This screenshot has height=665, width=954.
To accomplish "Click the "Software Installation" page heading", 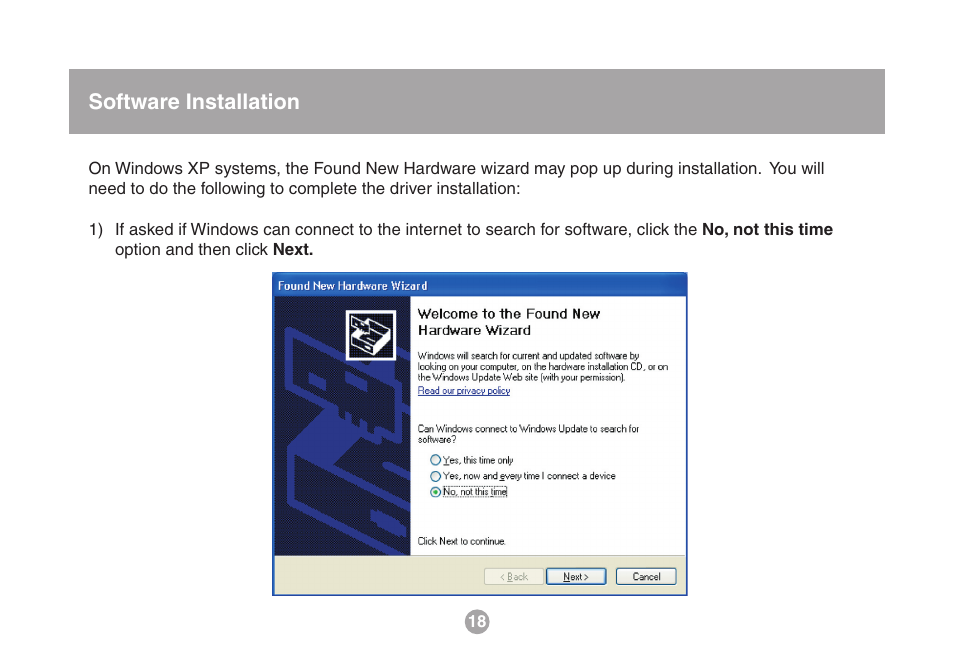I will [194, 102].
